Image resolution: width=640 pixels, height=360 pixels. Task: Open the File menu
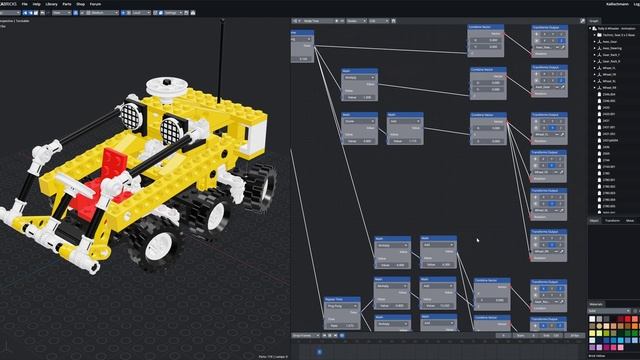pos(24,4)
